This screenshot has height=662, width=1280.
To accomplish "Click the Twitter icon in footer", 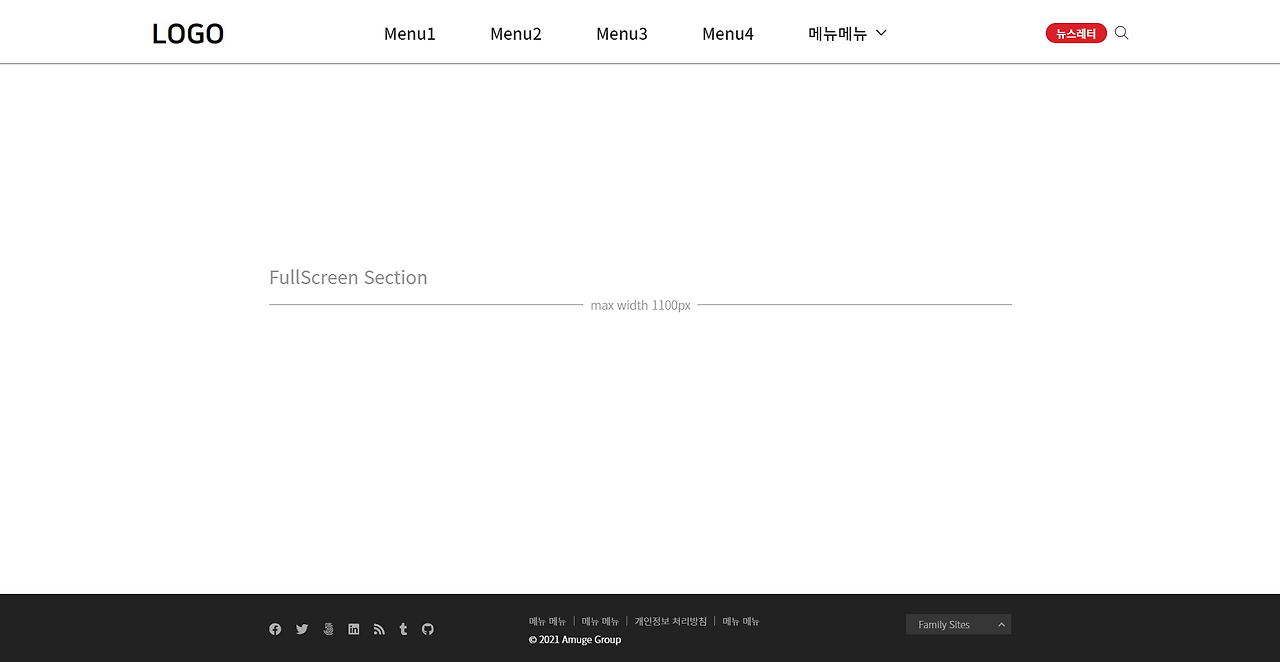I will [302, 628].
